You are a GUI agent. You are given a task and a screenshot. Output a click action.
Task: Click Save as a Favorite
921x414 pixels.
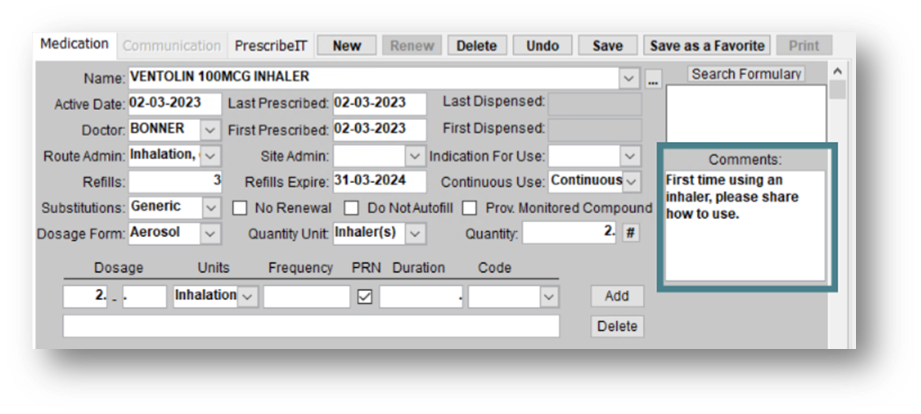(707, 46)
